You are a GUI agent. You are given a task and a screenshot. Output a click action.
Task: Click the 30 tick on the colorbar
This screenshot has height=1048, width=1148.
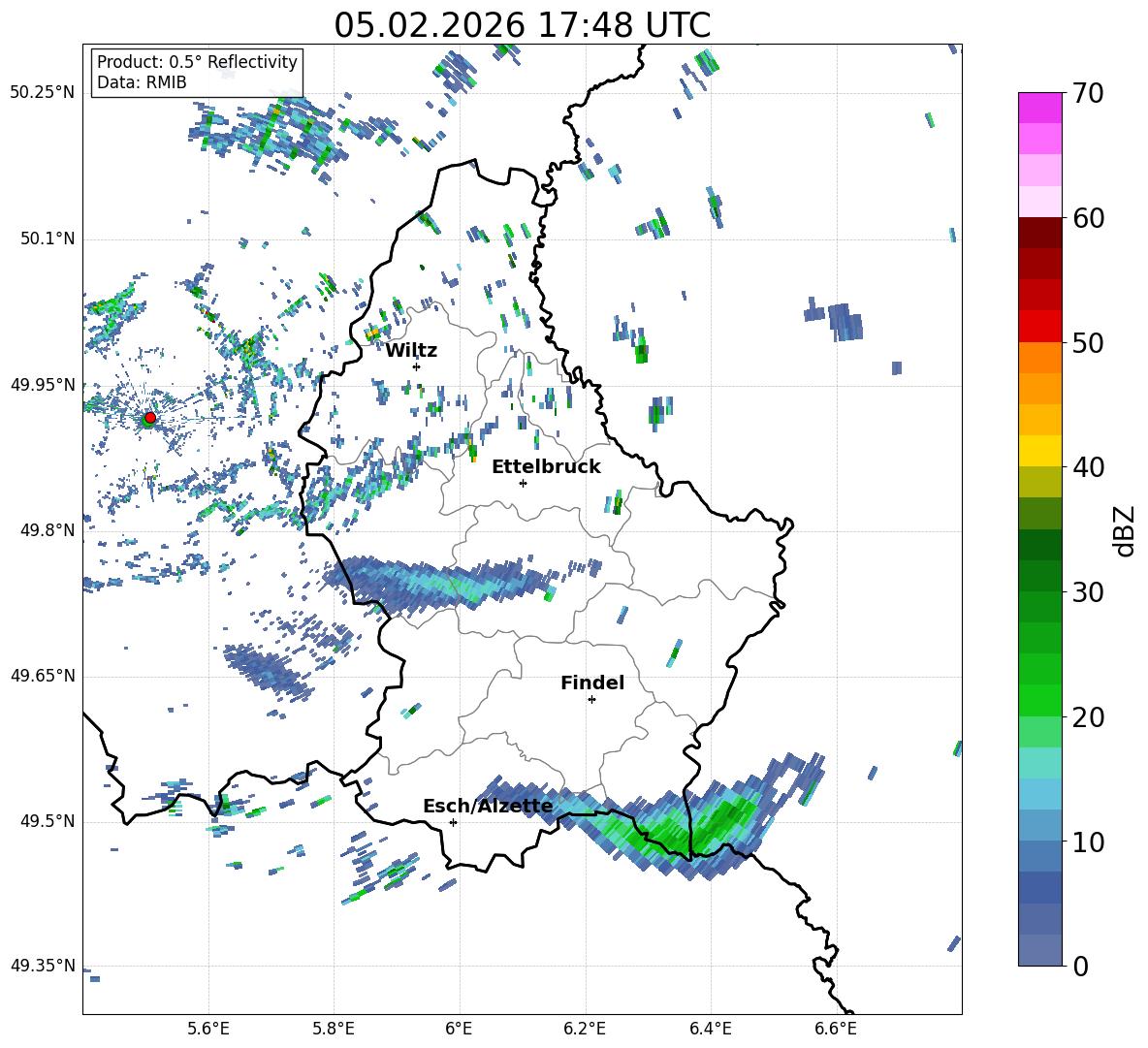pyautogui.click(x=1087, y=592)
